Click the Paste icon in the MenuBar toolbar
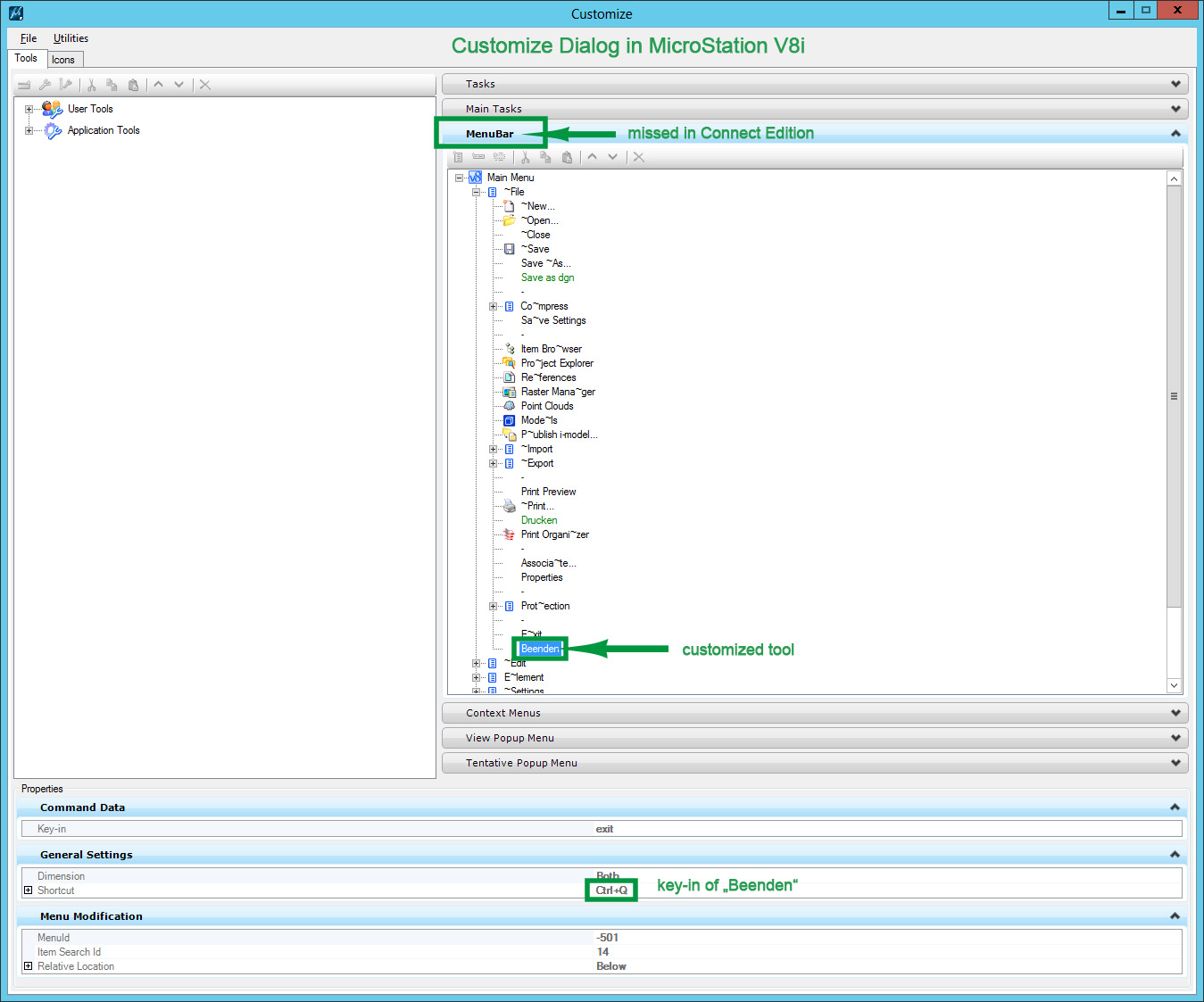Screen dimensions: 1204x1002 coord(567,157)
